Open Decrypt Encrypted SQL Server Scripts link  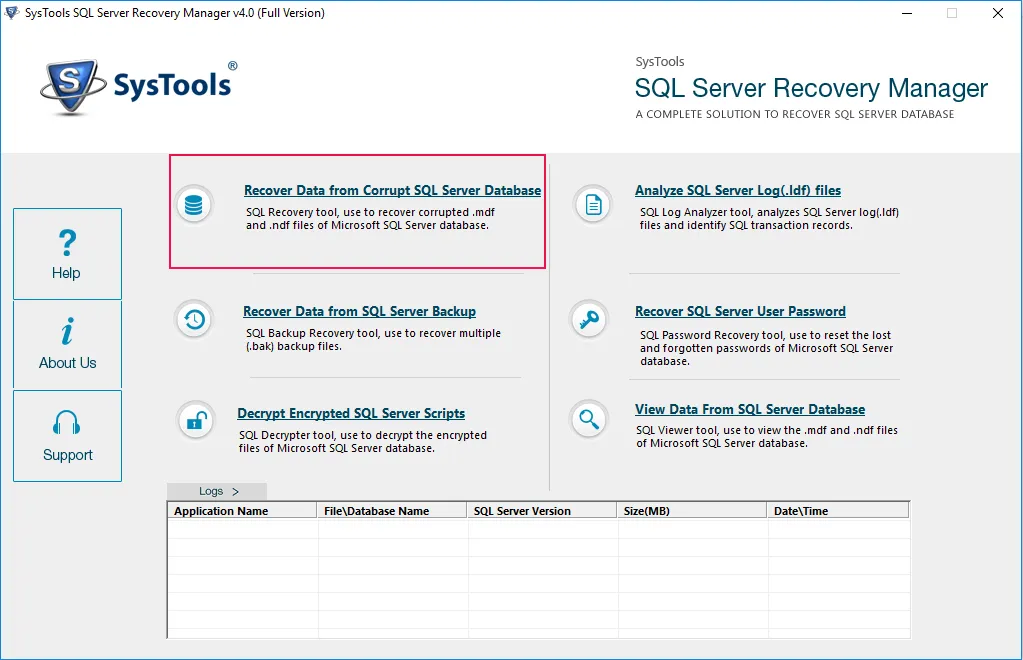click(351, 413)
